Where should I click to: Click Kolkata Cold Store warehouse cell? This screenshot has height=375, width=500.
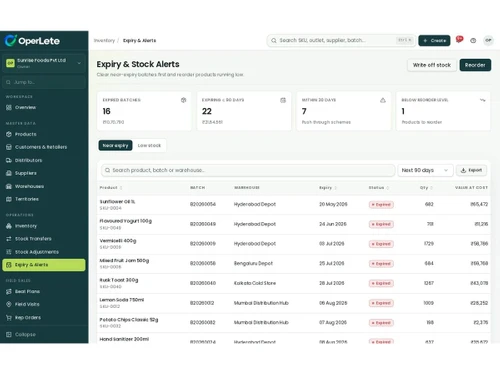255,283
